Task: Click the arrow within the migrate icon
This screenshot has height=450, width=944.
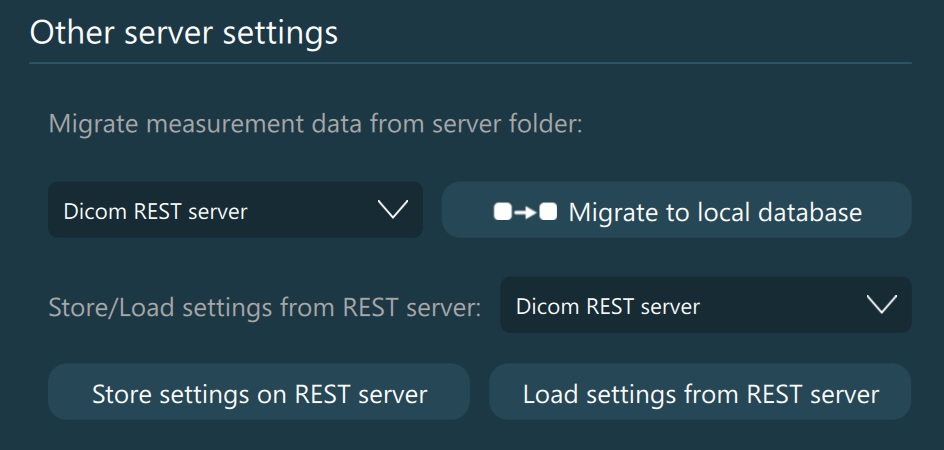Action: pos(525,212)
